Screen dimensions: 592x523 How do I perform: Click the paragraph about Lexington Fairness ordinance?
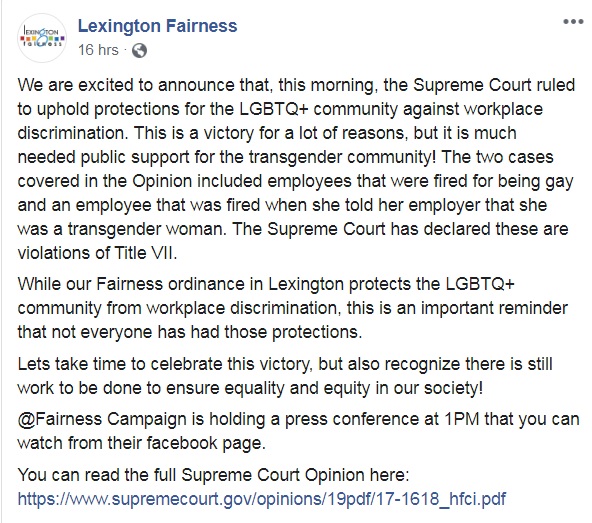click(293, 308)
